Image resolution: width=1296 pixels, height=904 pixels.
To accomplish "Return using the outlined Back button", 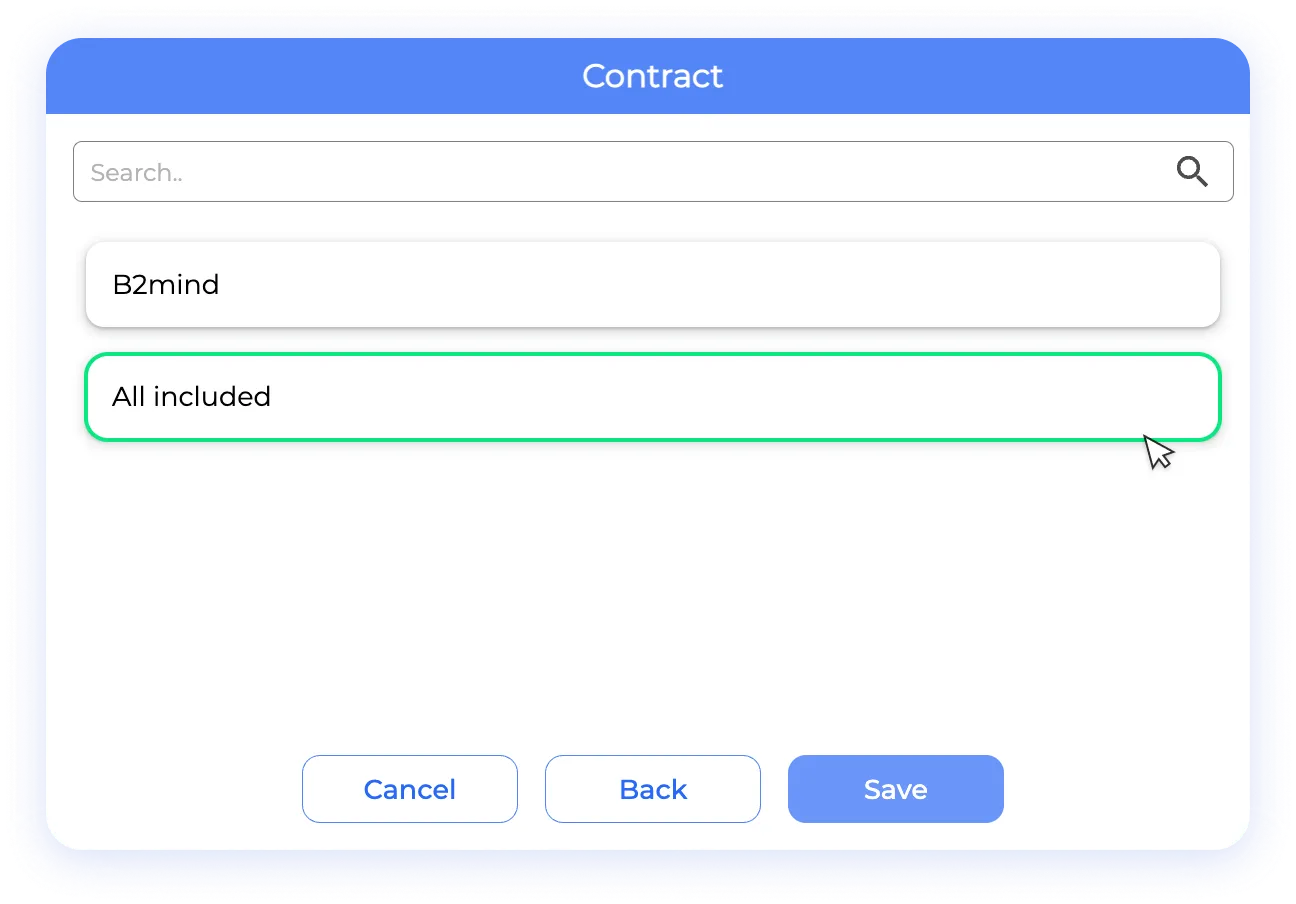I will [x=652, y=789].
